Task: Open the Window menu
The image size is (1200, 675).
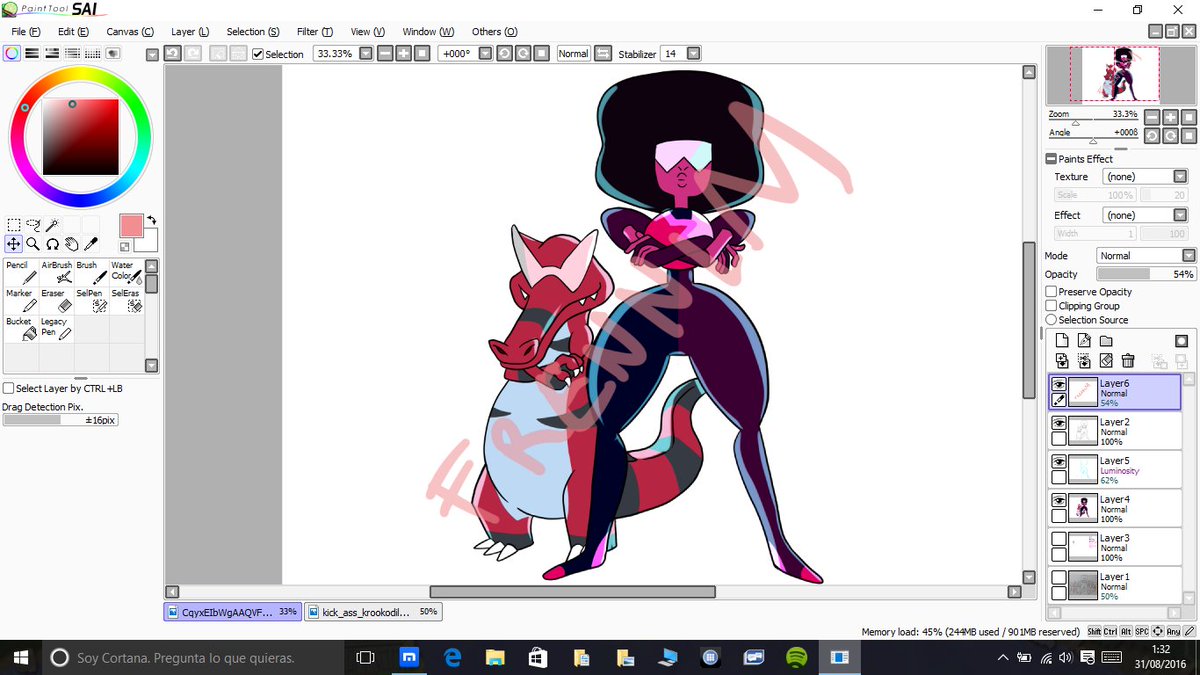Action: click(x=427, y=32)
